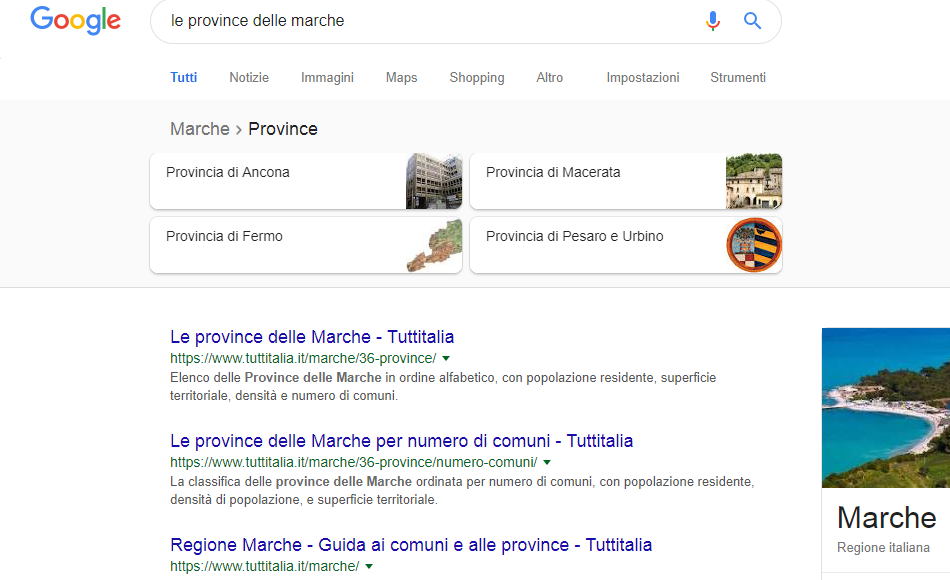The width and height of the screenshot is (950, 580).
Task: Open the Provincia di Macerata card
Action: click(626, 181)
